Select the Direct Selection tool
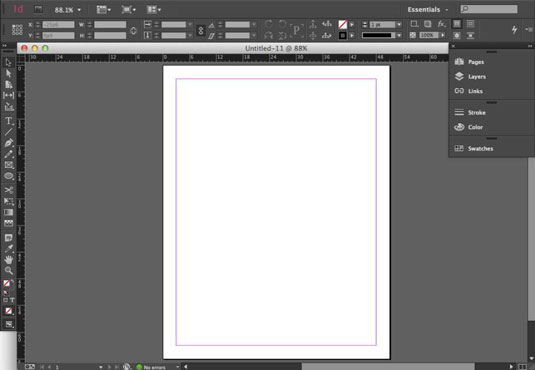Screen dimensions: 535x370 coord(9,73)
